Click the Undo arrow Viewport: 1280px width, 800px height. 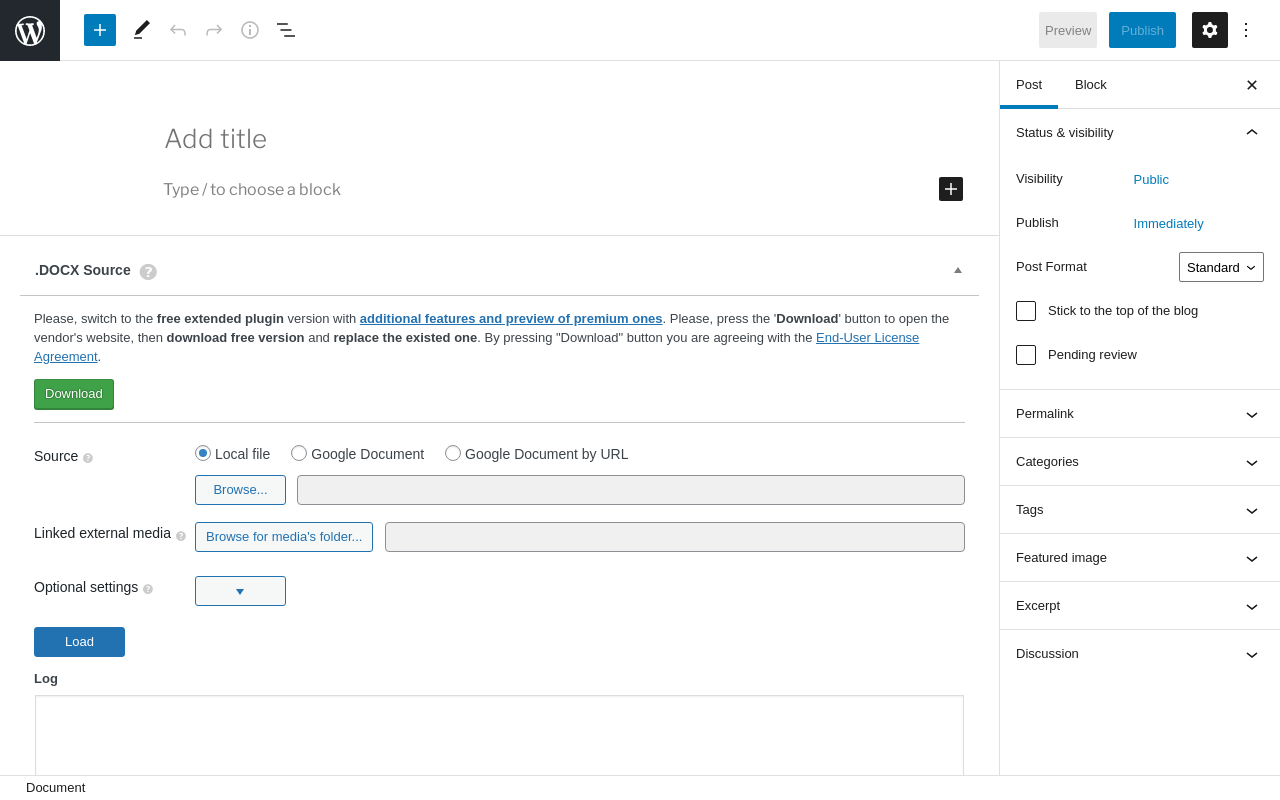[x=178, y=30]
